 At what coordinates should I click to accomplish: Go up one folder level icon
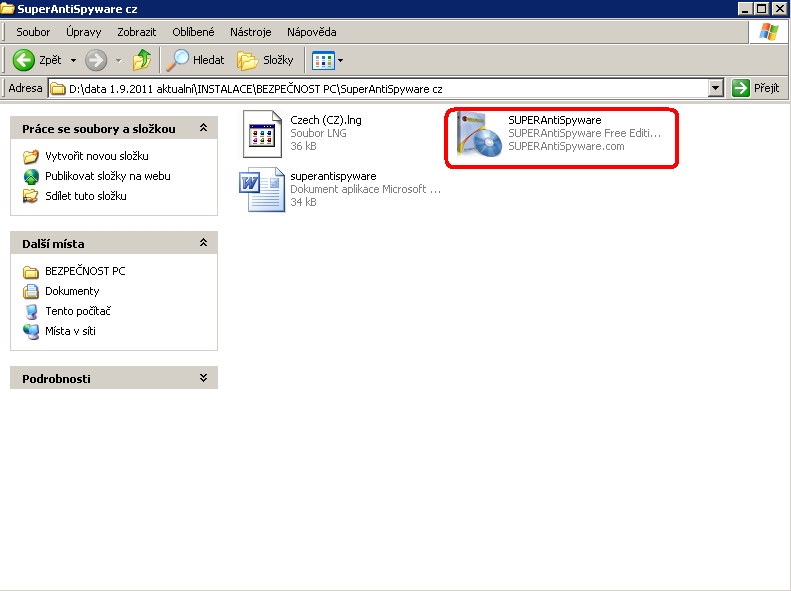pos(142,60)
